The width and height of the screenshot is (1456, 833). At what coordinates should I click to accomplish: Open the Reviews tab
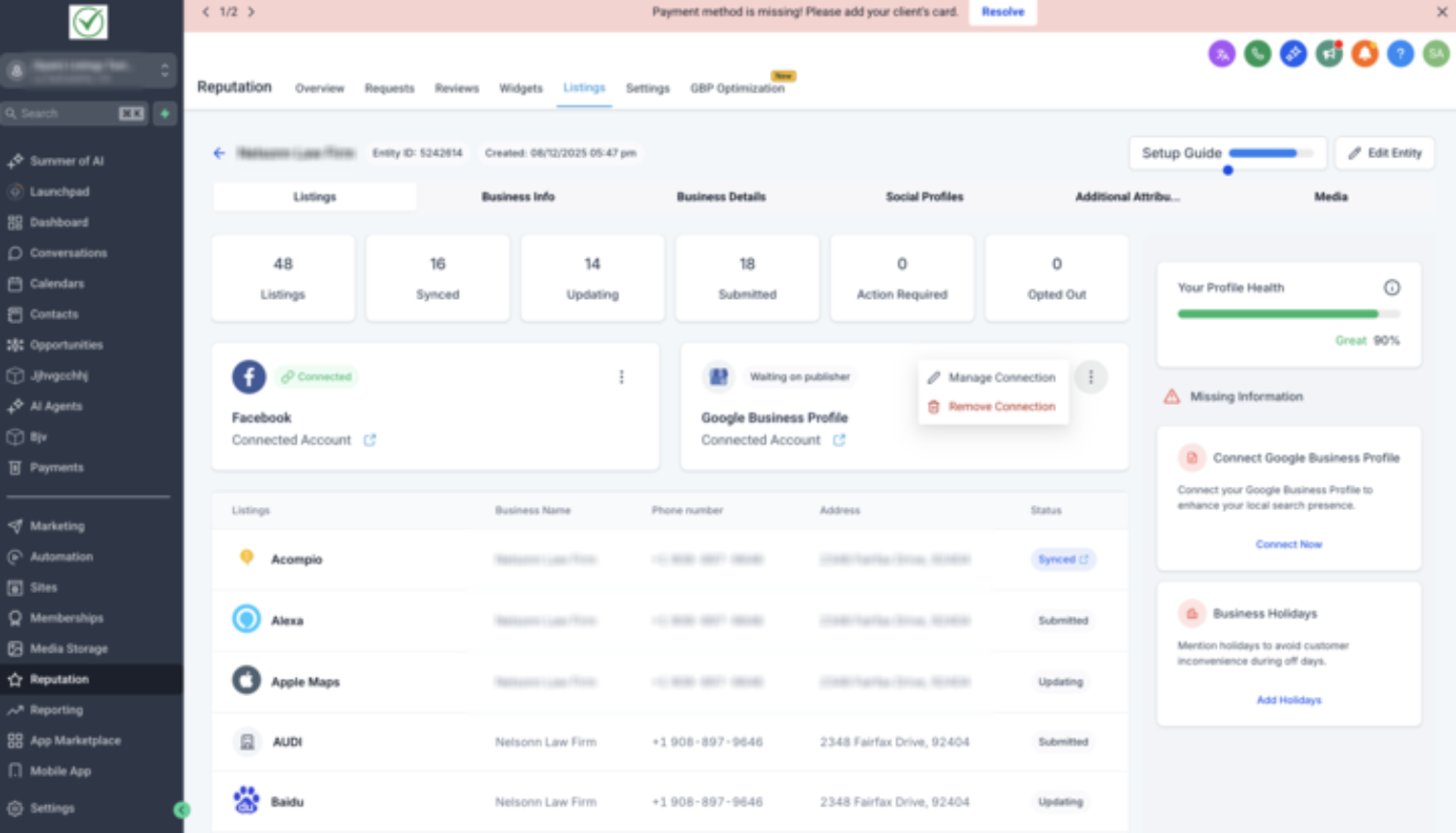point(457,88)
